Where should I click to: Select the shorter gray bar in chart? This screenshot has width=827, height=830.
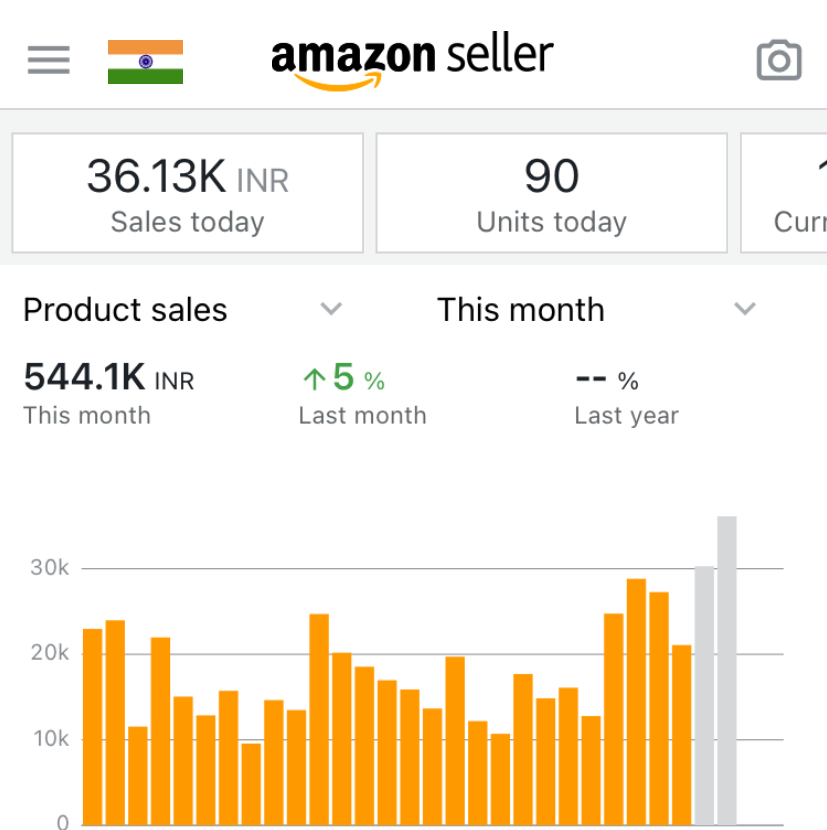pos(705,695)
